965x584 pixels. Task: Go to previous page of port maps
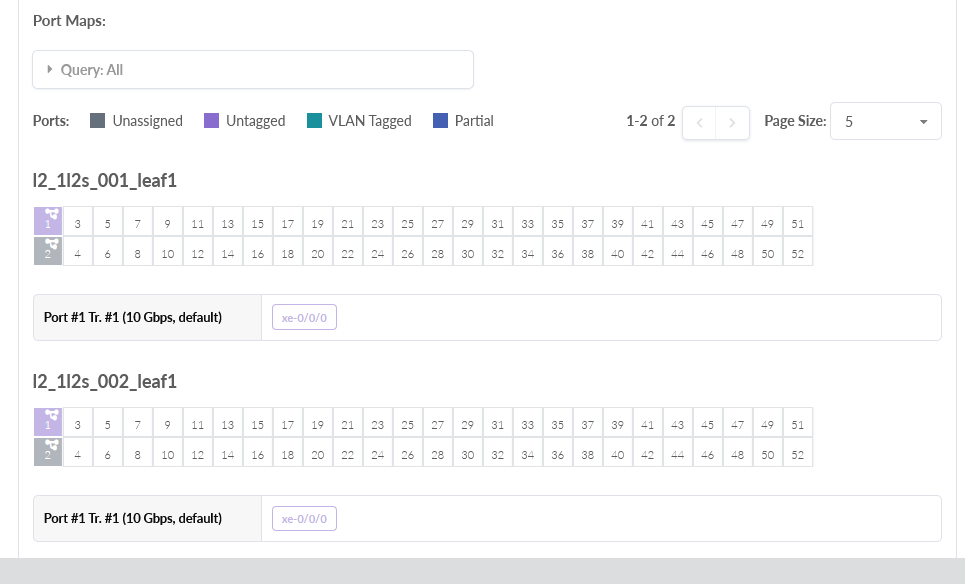pos(699,122)
